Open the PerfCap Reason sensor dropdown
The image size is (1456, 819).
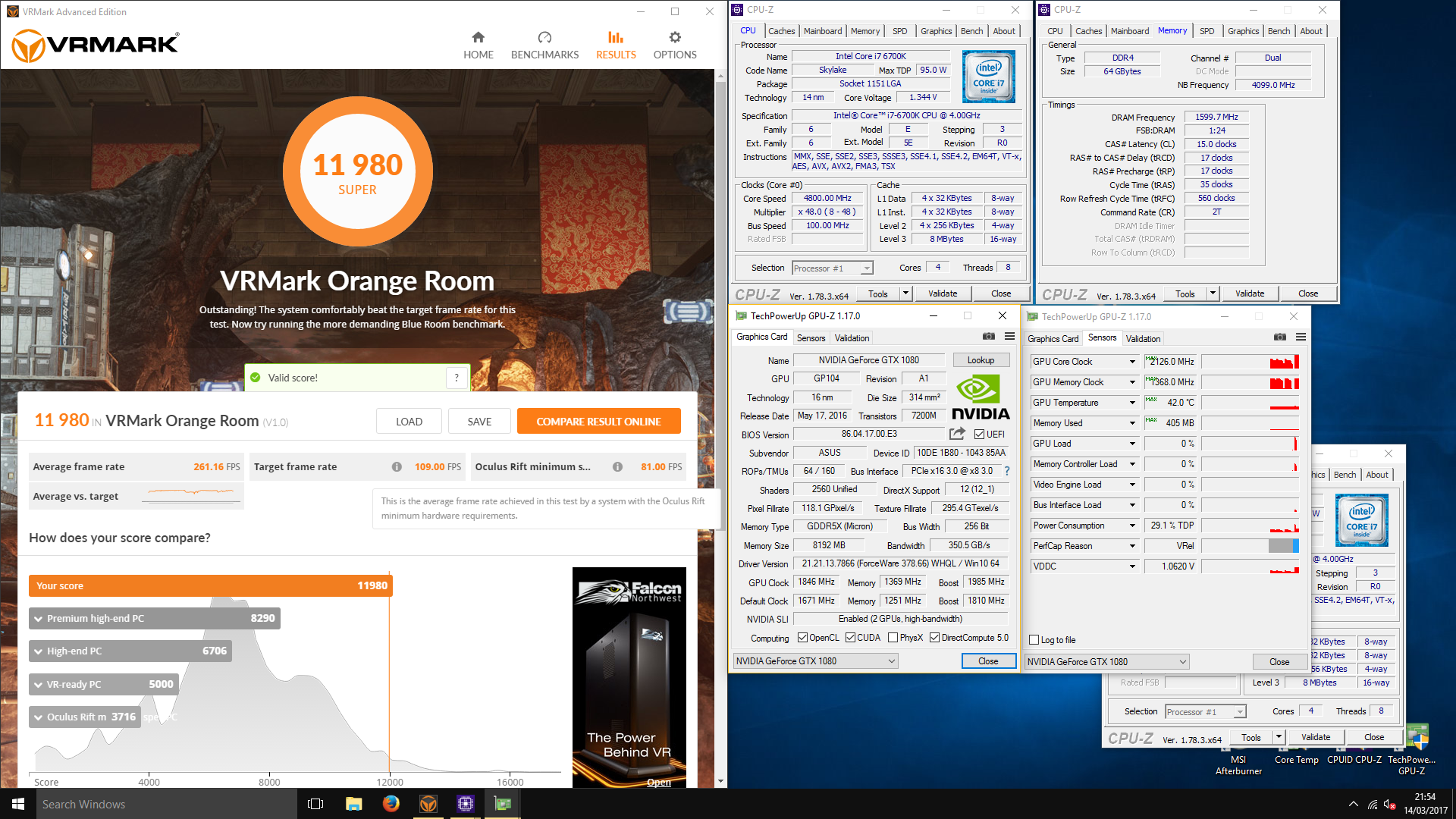(1132, 546)
